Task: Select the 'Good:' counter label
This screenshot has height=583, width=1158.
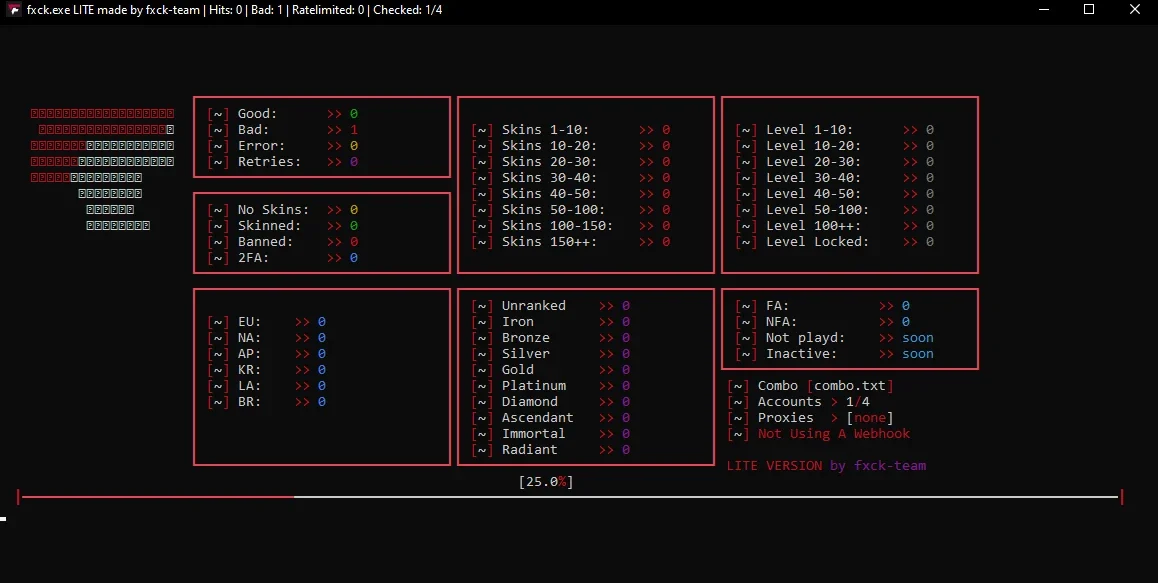Action: pyautogui.click(x=257, y=113)
